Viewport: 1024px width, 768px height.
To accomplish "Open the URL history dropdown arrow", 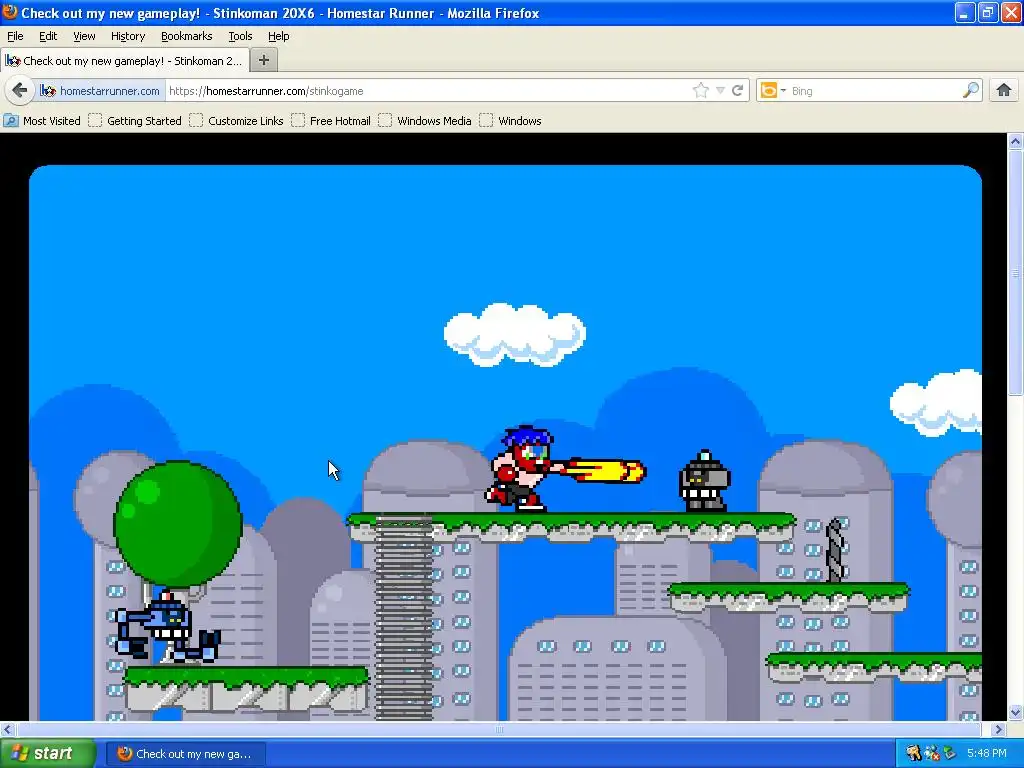I will pyautogui.click(x=720, y=91).
